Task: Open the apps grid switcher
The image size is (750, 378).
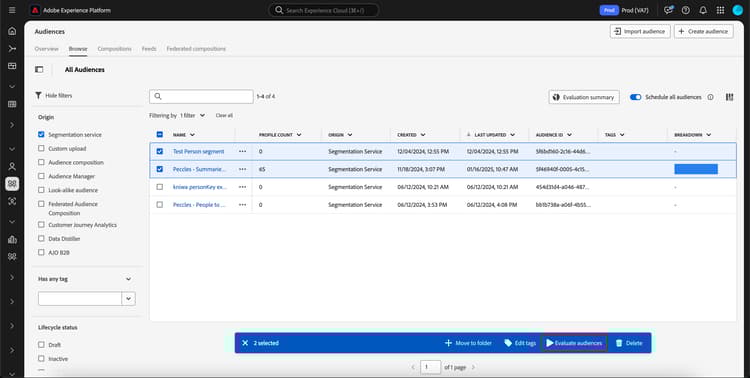Action: pyautogui.click(x=720, y=10)
